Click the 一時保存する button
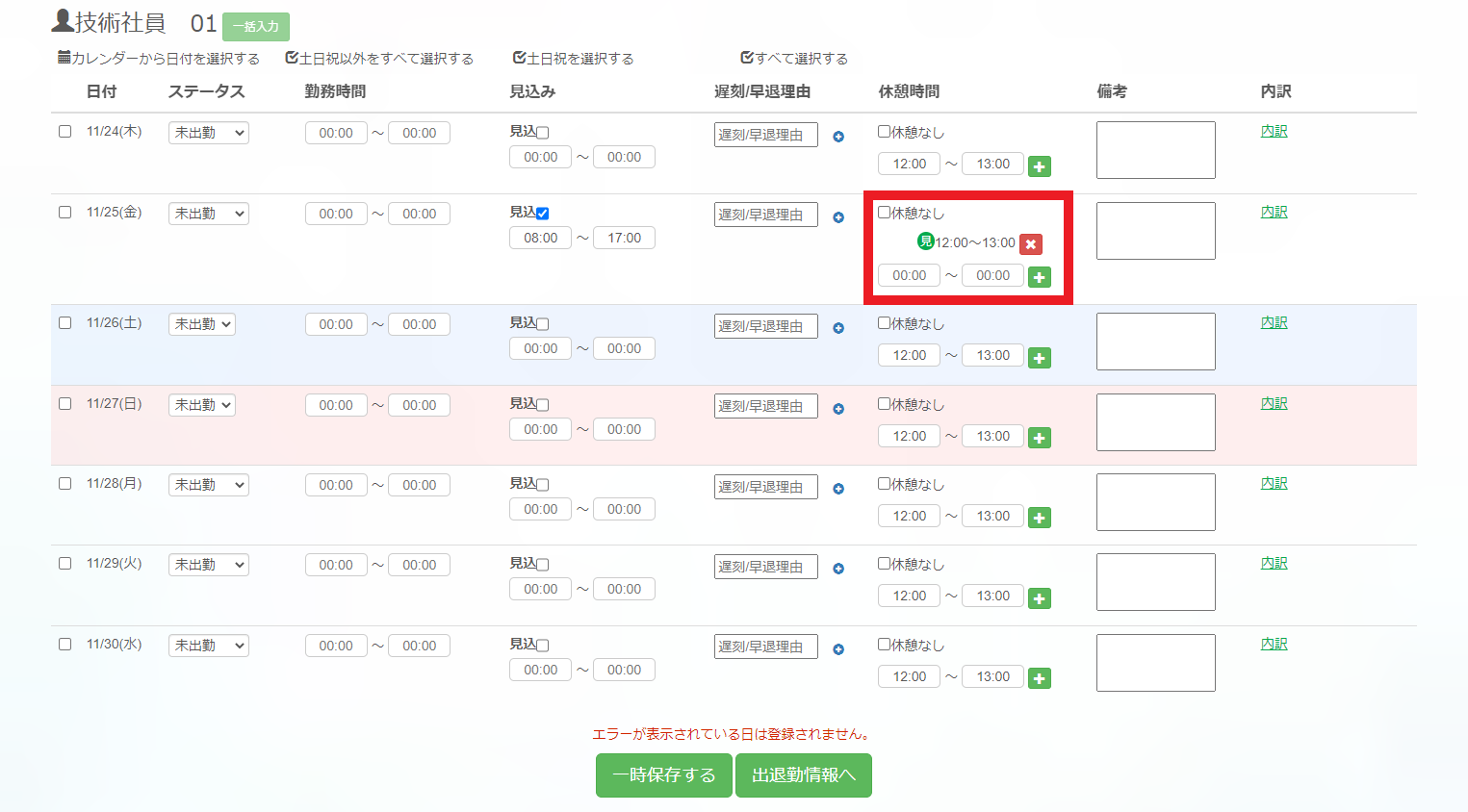Screen dimensions: 1468x812 point(663,775)
